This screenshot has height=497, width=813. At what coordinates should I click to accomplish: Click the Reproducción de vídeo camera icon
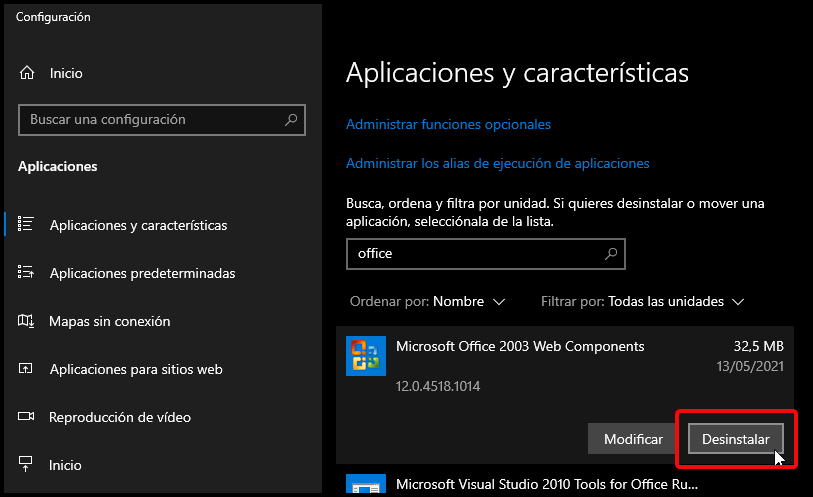(26, 416)
